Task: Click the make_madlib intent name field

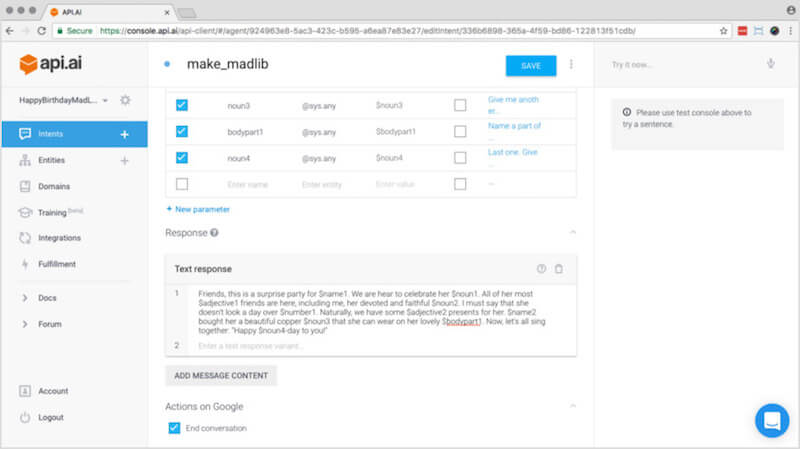Action: click(x=228, y=64)
